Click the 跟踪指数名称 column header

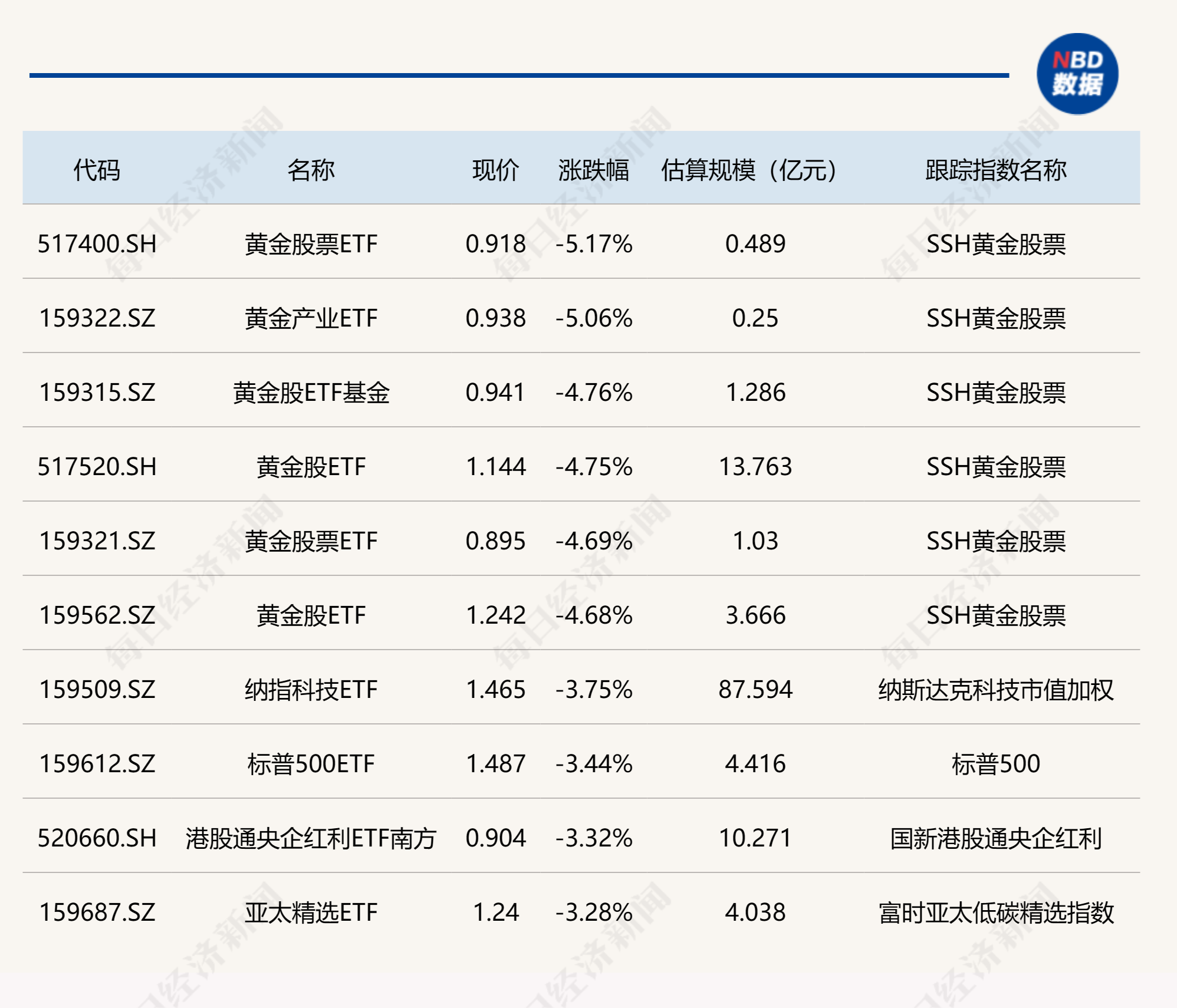click(995, 170)
